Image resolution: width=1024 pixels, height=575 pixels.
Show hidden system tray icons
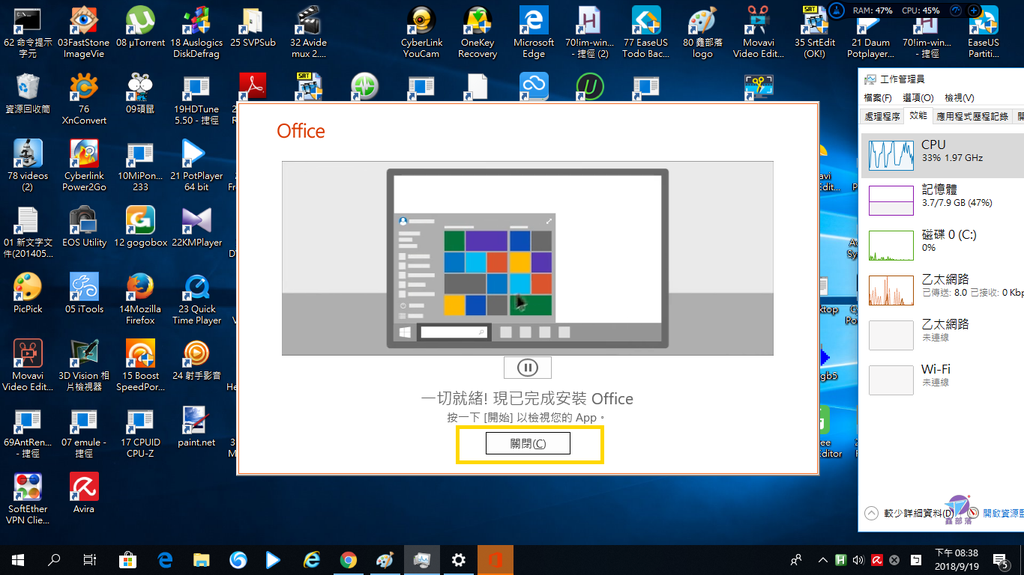[823, 560]
